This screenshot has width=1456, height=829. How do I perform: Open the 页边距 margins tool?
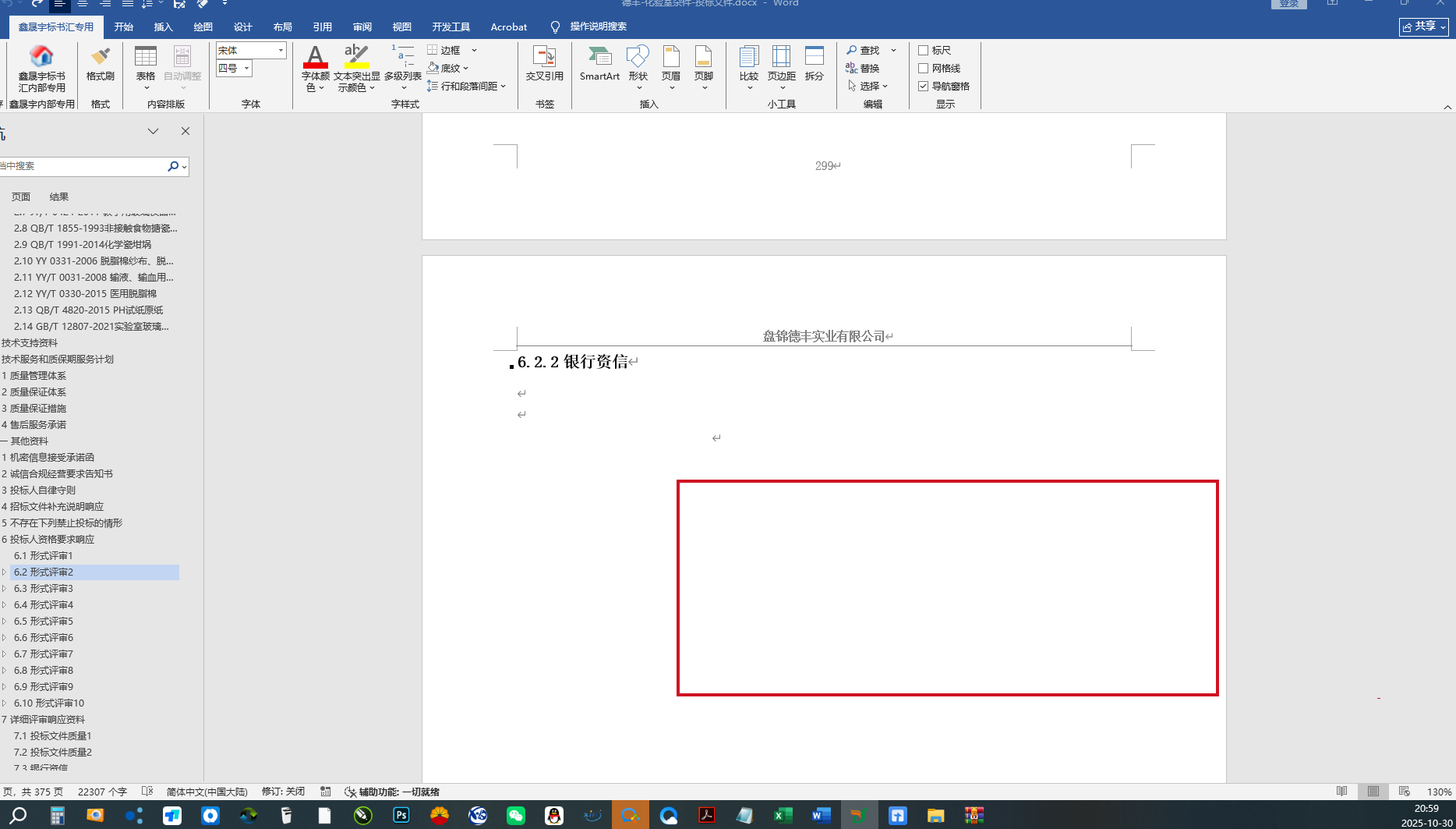[782, 66]
